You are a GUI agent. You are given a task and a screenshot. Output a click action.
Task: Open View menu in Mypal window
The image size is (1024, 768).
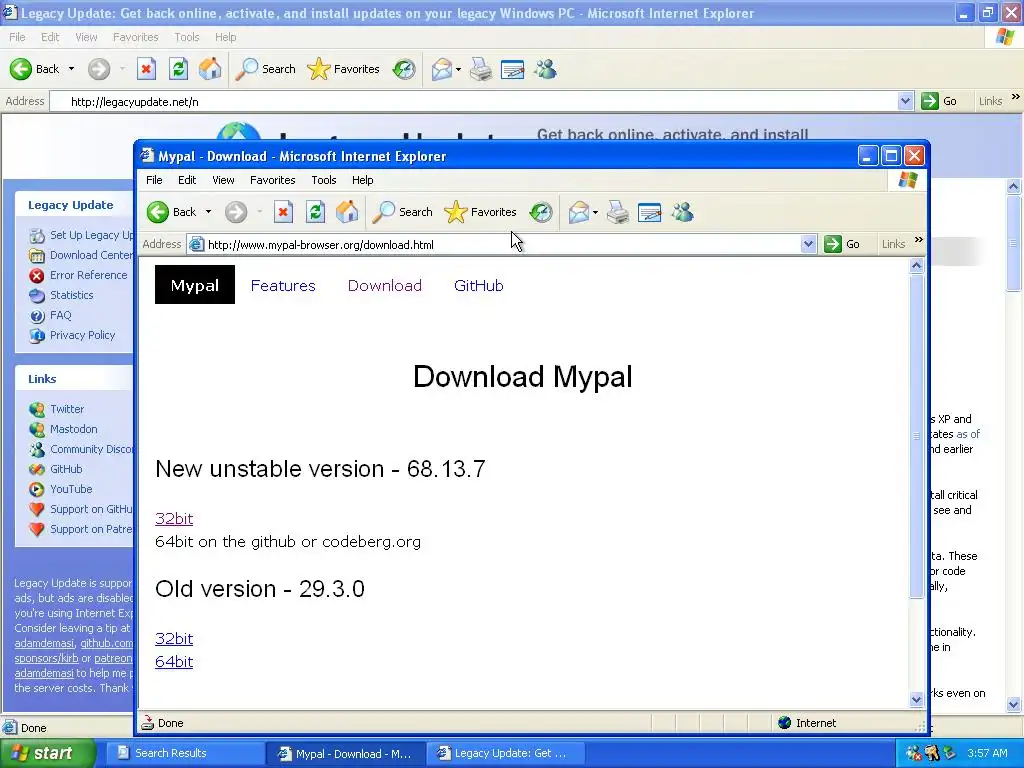223,180
